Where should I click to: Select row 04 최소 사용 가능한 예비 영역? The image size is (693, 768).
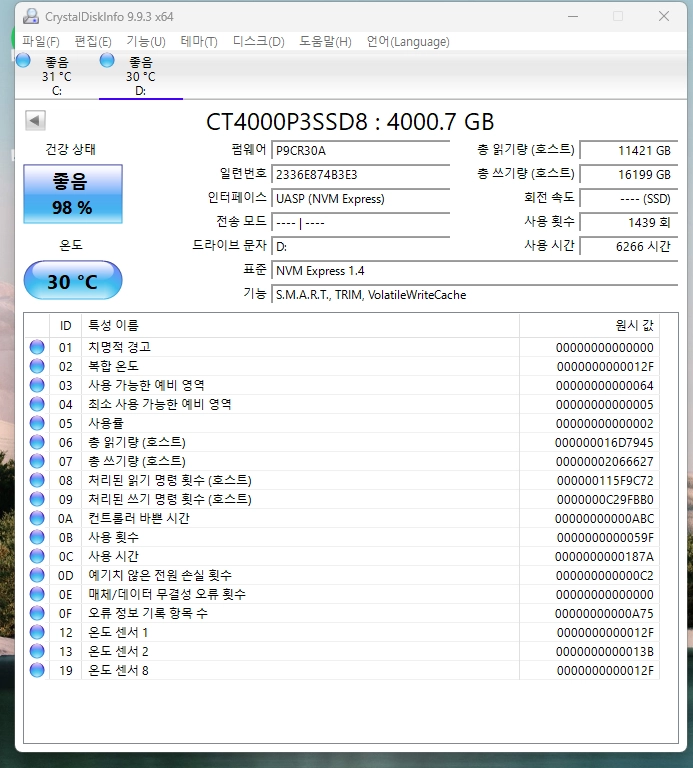[342, 405]
